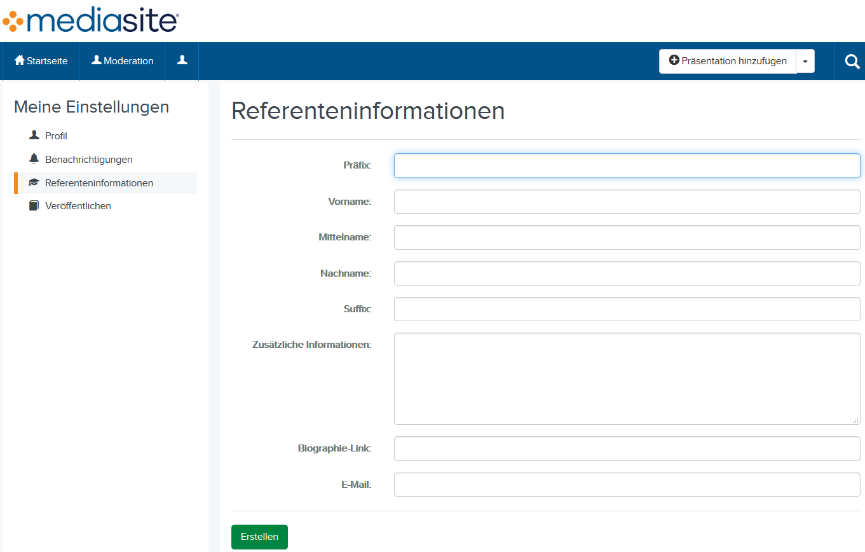Open the search magnifier icon
This screenshot has height=552, width=865.
tap(852, 61)
